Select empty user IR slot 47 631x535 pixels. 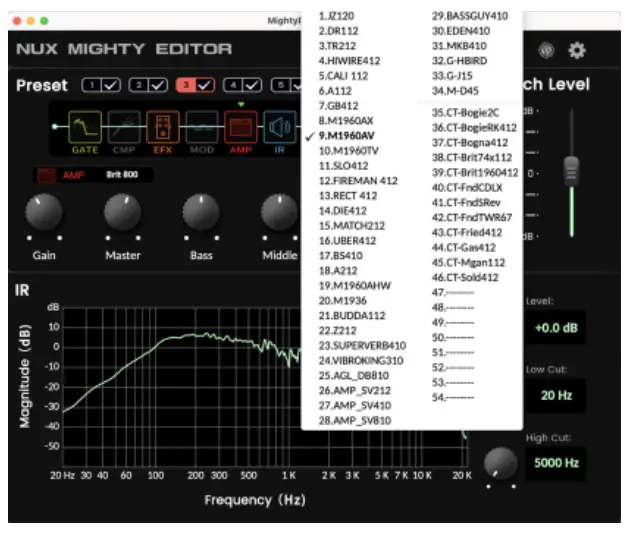click(x=453, y=293)
